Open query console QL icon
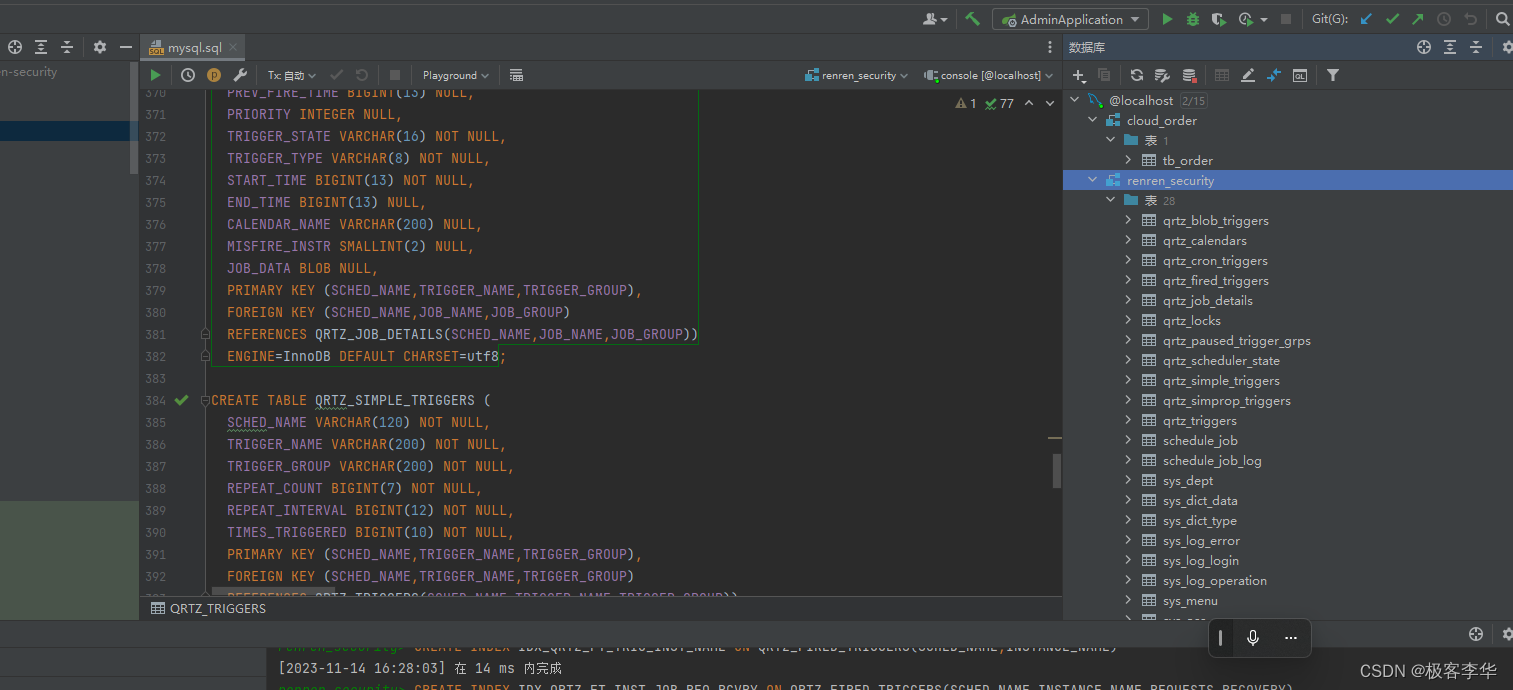The width and height of the screenshot is (1513, 690). 1299,75
